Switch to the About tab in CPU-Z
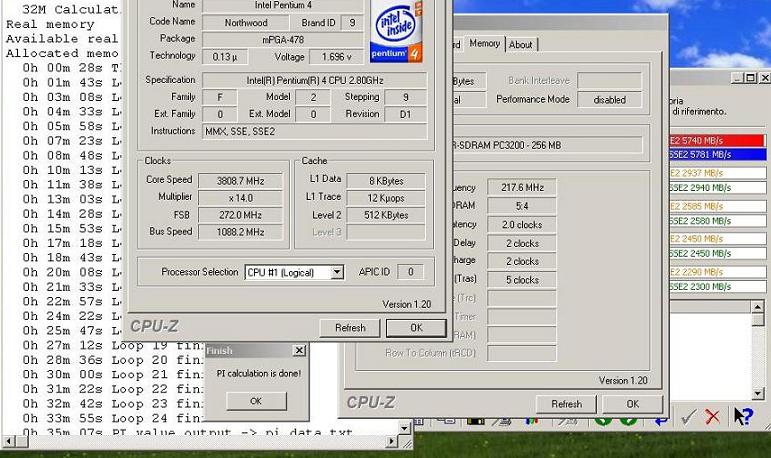Image resolution: width=771 pixels, height=458 pixels. coord(521,44)
